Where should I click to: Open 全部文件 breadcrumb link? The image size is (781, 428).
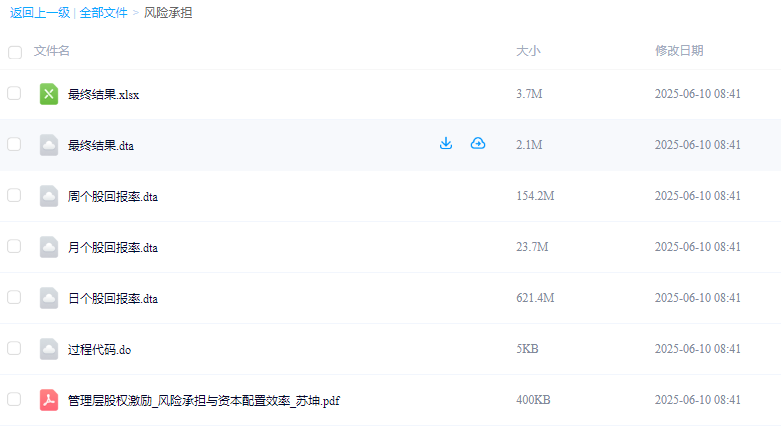coord(104,12)
